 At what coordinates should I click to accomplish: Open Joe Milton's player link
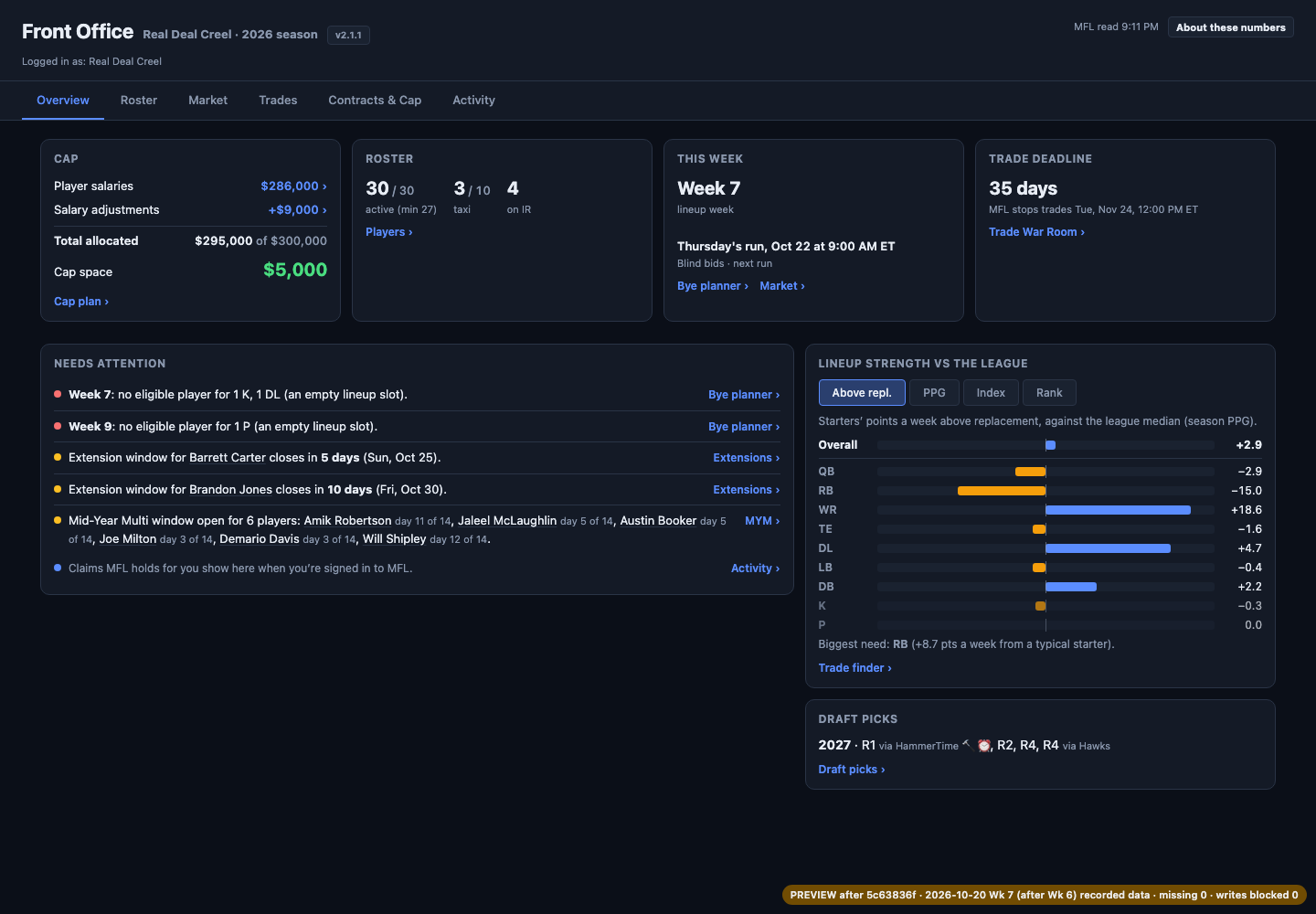click(128, 539)
